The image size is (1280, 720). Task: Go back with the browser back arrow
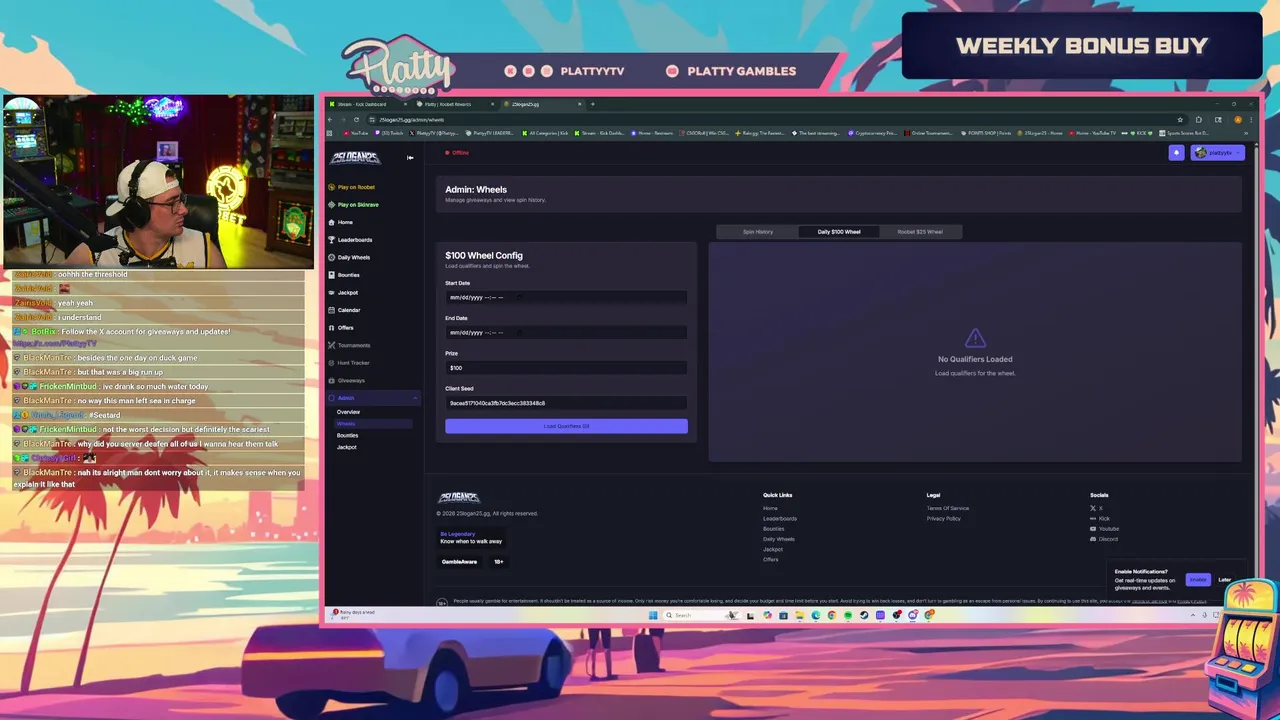tap(331, 119)
